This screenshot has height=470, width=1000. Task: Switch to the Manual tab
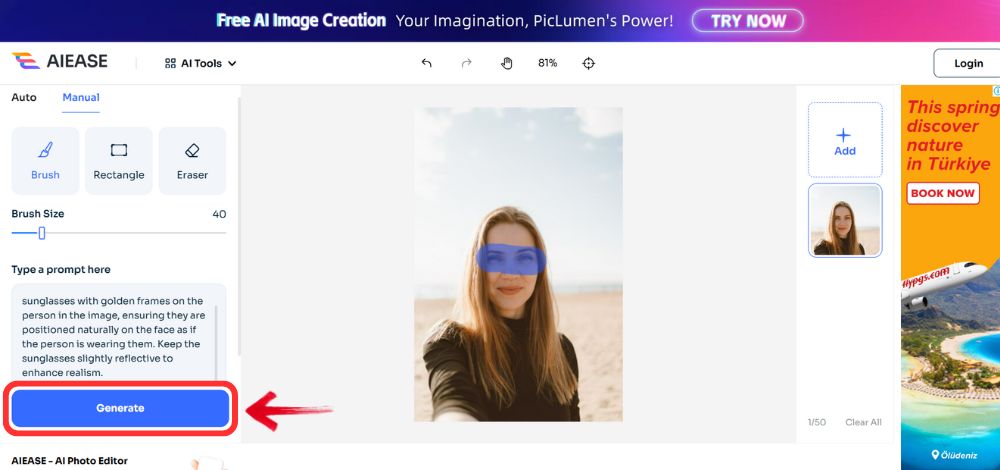81,97
